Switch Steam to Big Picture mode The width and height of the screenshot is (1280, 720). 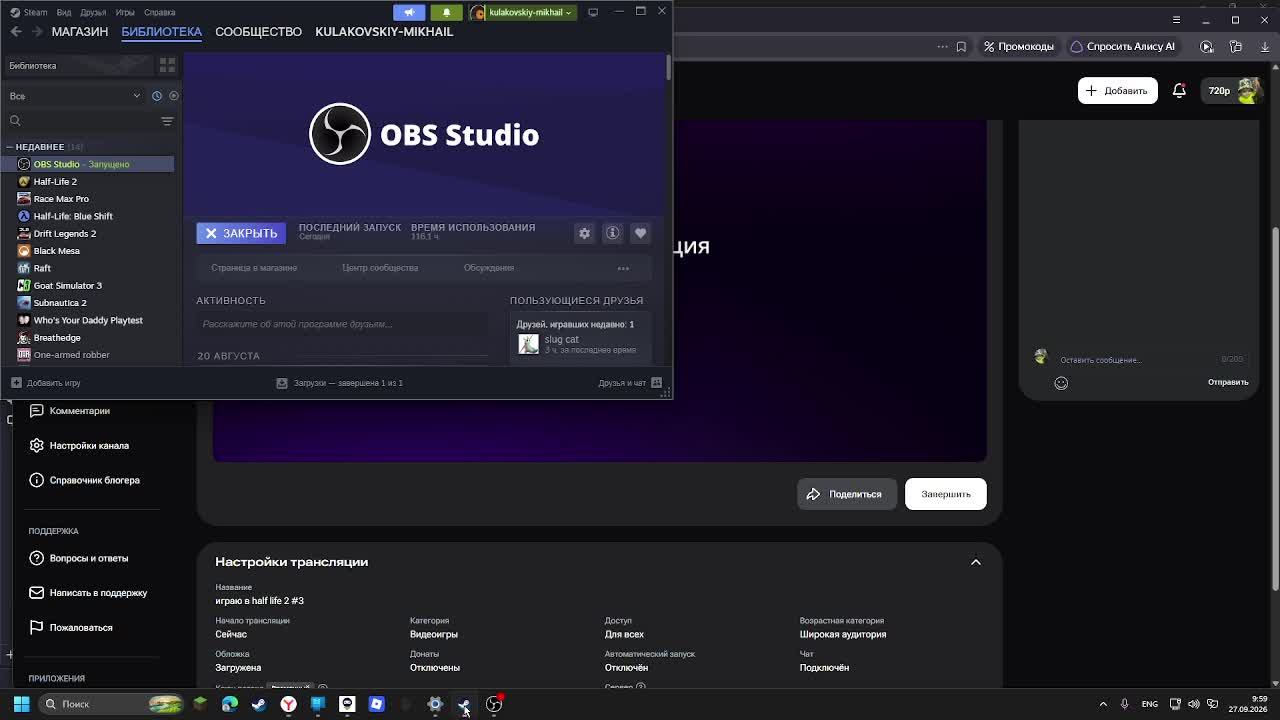(x=593, y=12)
